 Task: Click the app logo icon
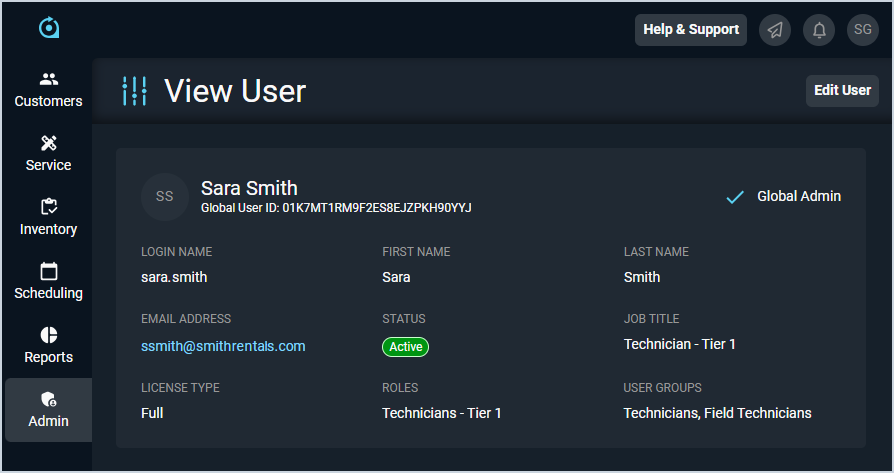point(49,28)
